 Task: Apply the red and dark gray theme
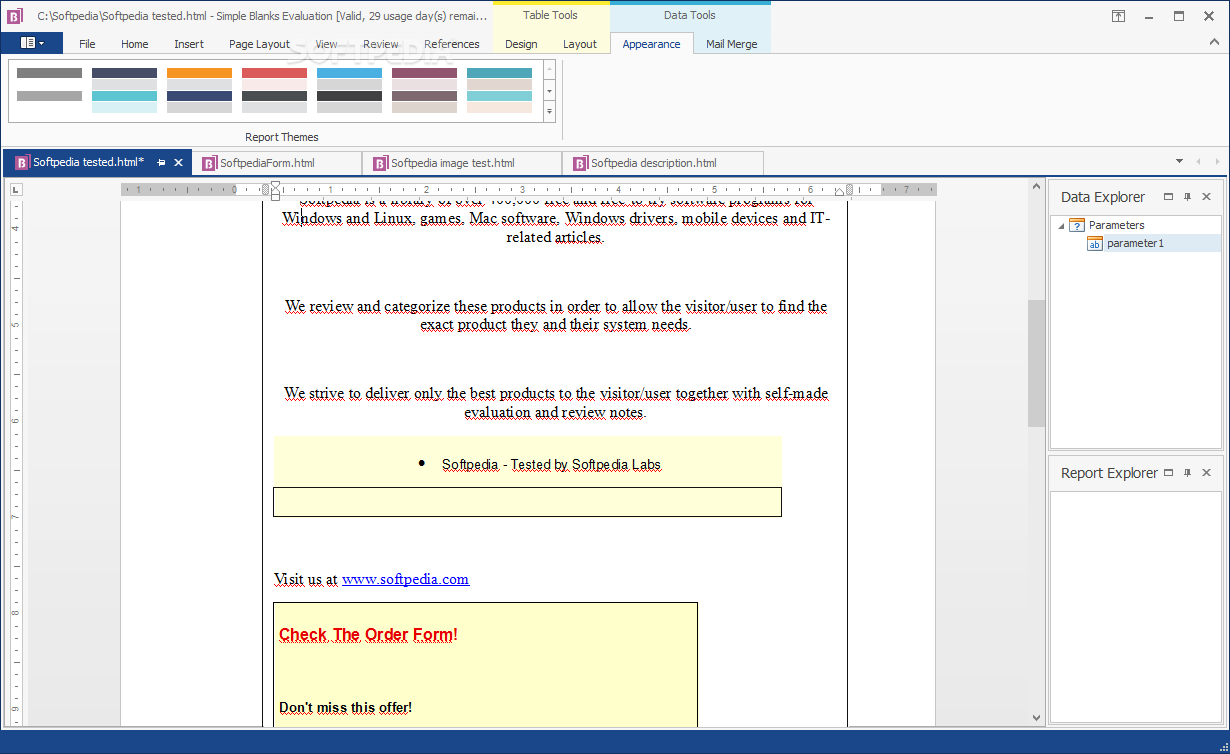click(x=275, y=89)
